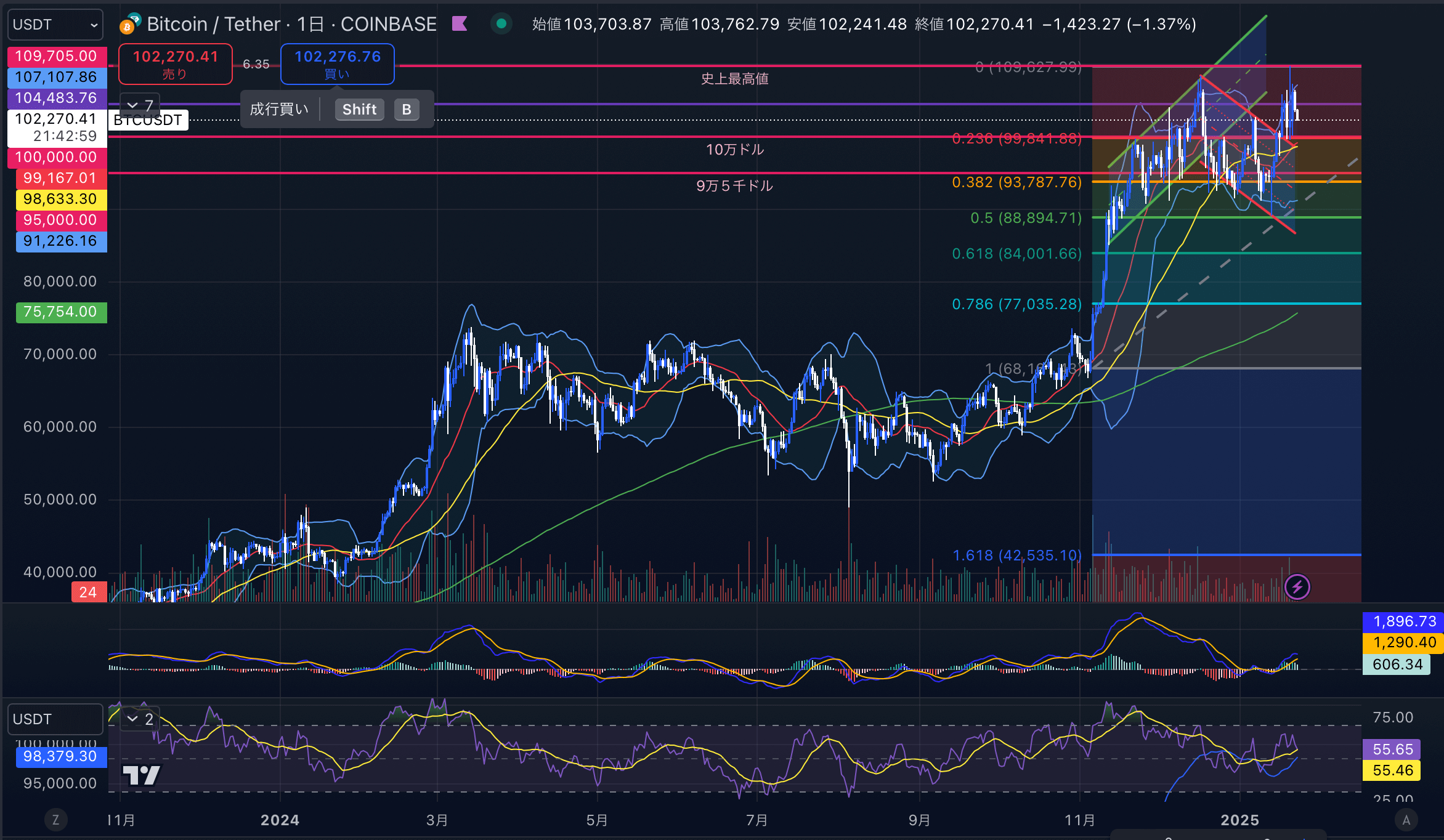Click the Bitcoin/Tether coin logo icon
This screenshot has width=1444, height=840.
131,23
